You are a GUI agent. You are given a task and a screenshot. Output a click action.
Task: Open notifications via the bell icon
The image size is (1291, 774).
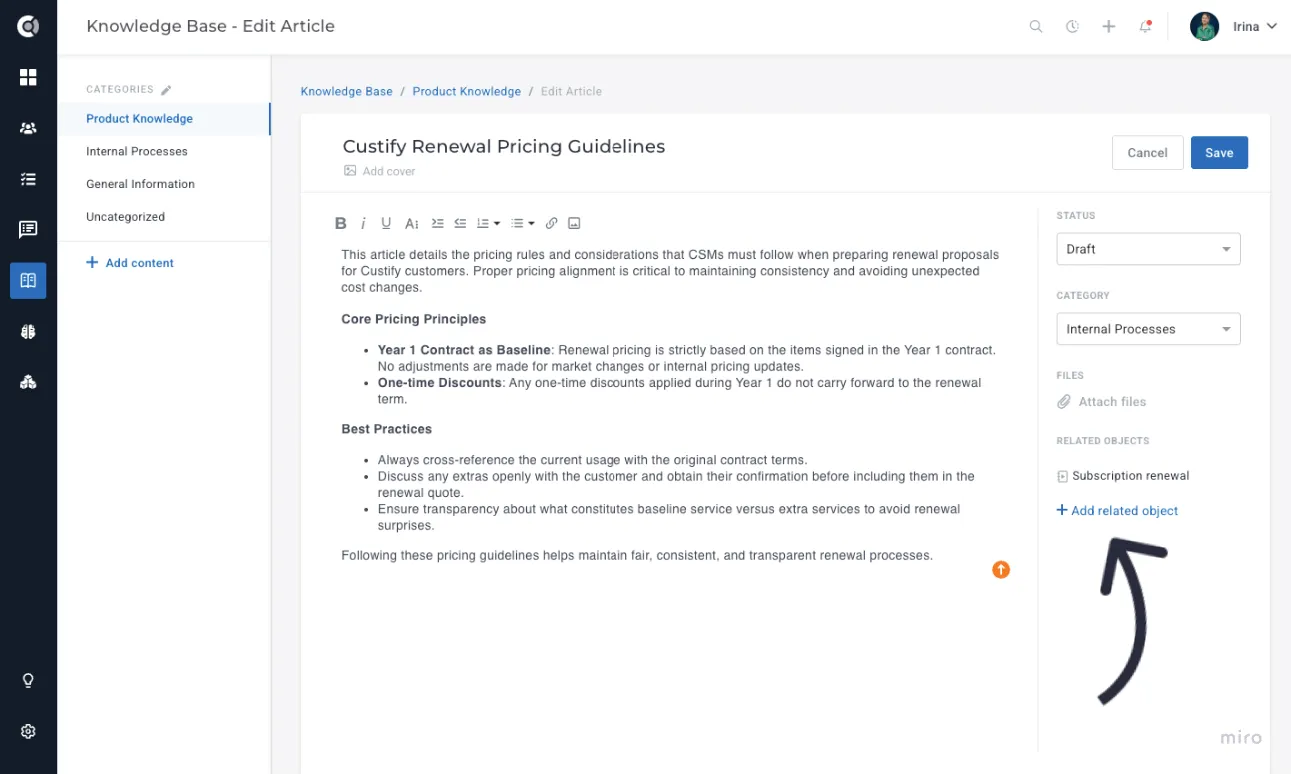point(1145,27)
